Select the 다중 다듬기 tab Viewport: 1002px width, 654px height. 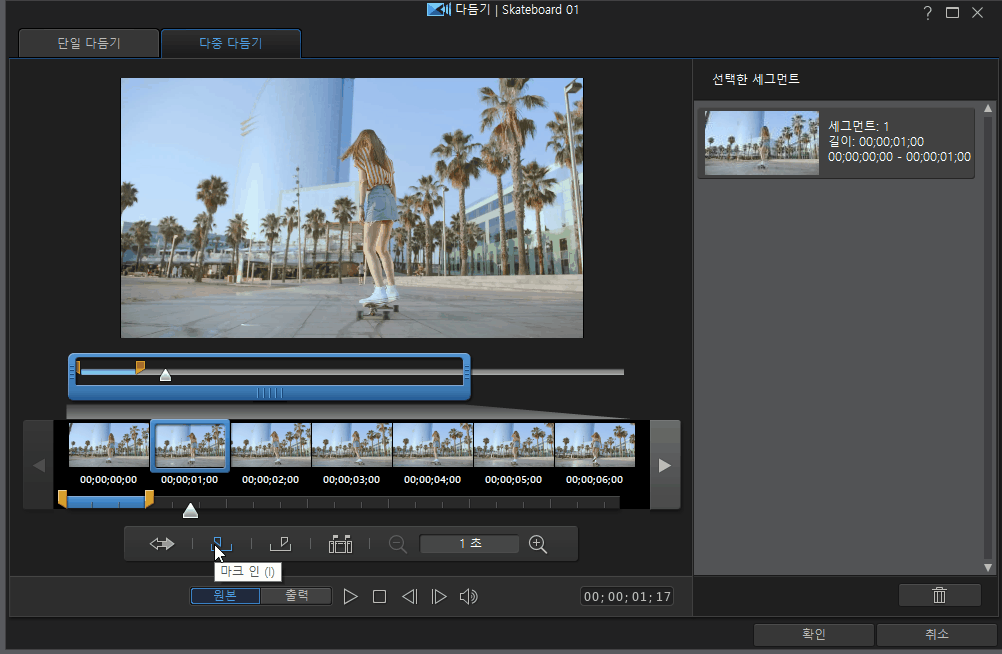230,44
